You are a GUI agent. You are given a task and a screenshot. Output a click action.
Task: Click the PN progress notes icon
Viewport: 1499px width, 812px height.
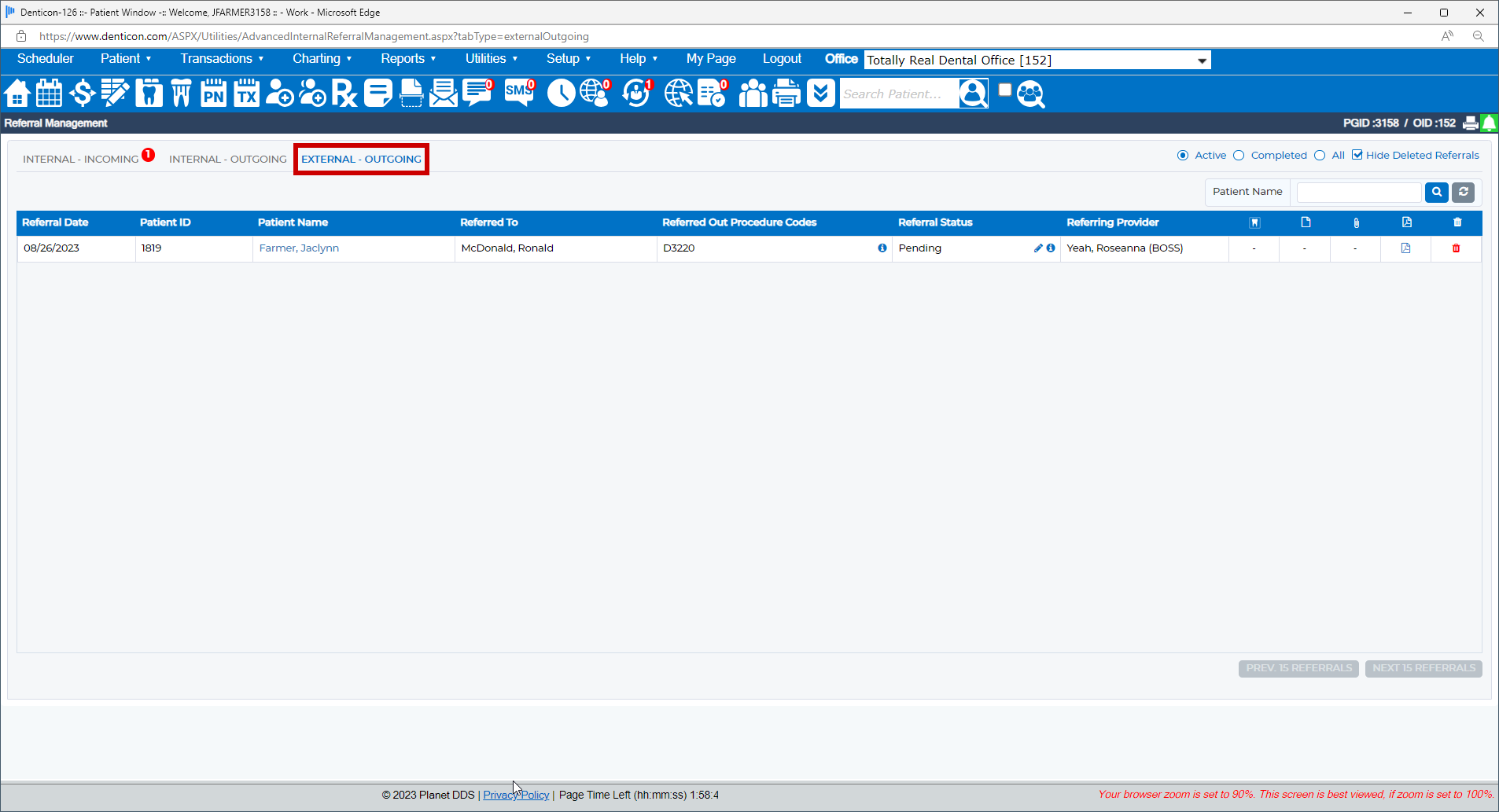[x=213, y=93]
